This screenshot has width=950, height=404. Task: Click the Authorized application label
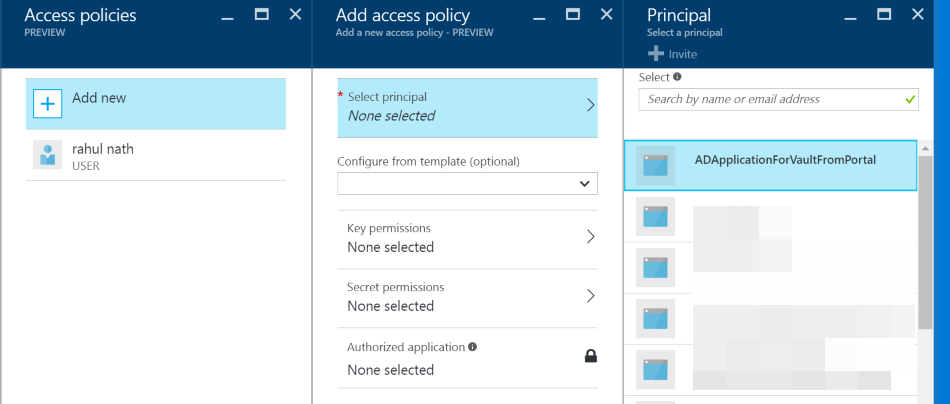pyautogui.click(x=406, y=347)
